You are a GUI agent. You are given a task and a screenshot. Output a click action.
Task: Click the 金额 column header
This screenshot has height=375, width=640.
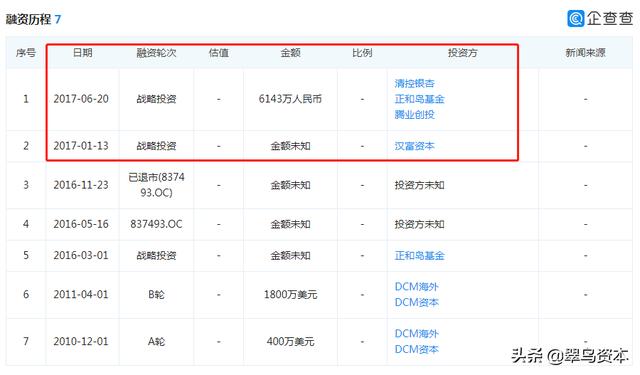[x=291, y=53]
